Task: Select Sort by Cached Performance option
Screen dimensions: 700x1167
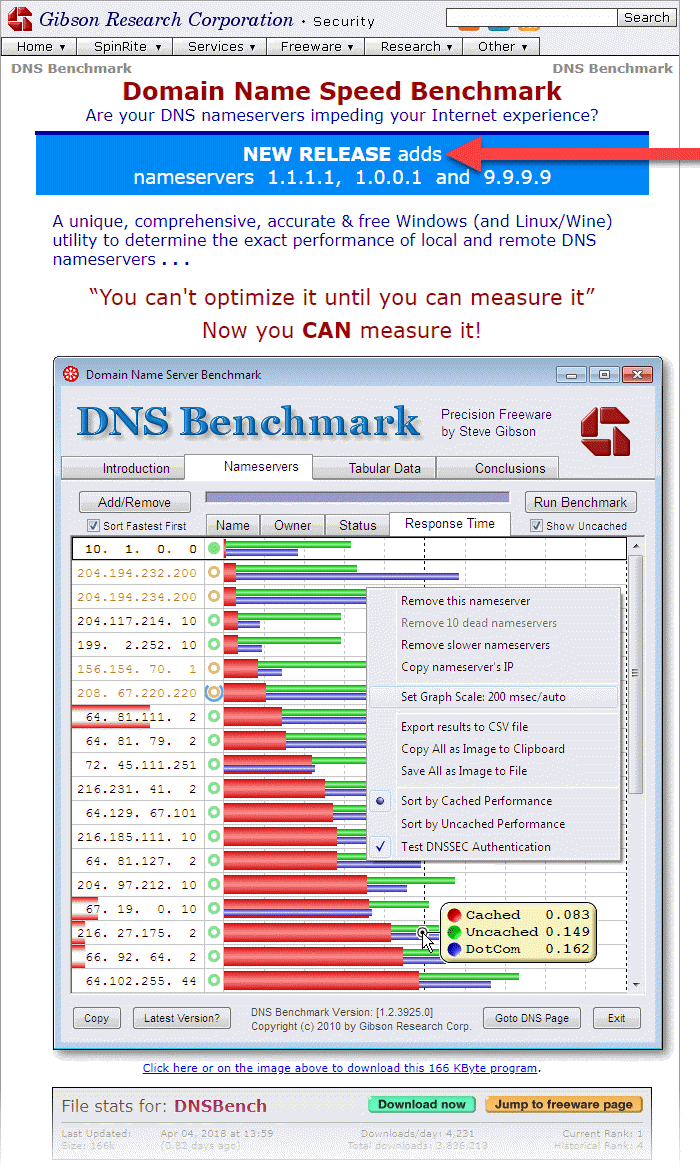Action: point(476,801)
